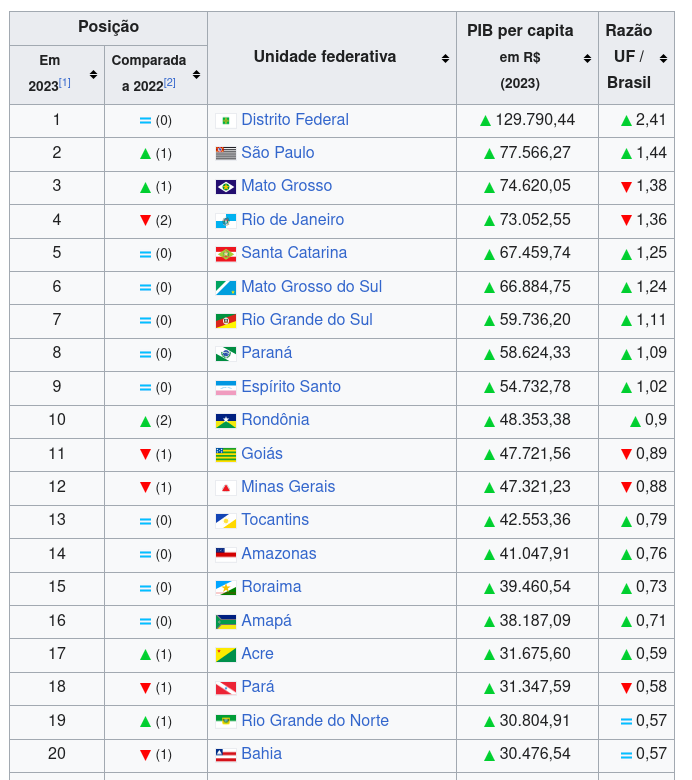Click the value 77.566,27
This screenshot has width=692, height=780.
coord(535,153)
